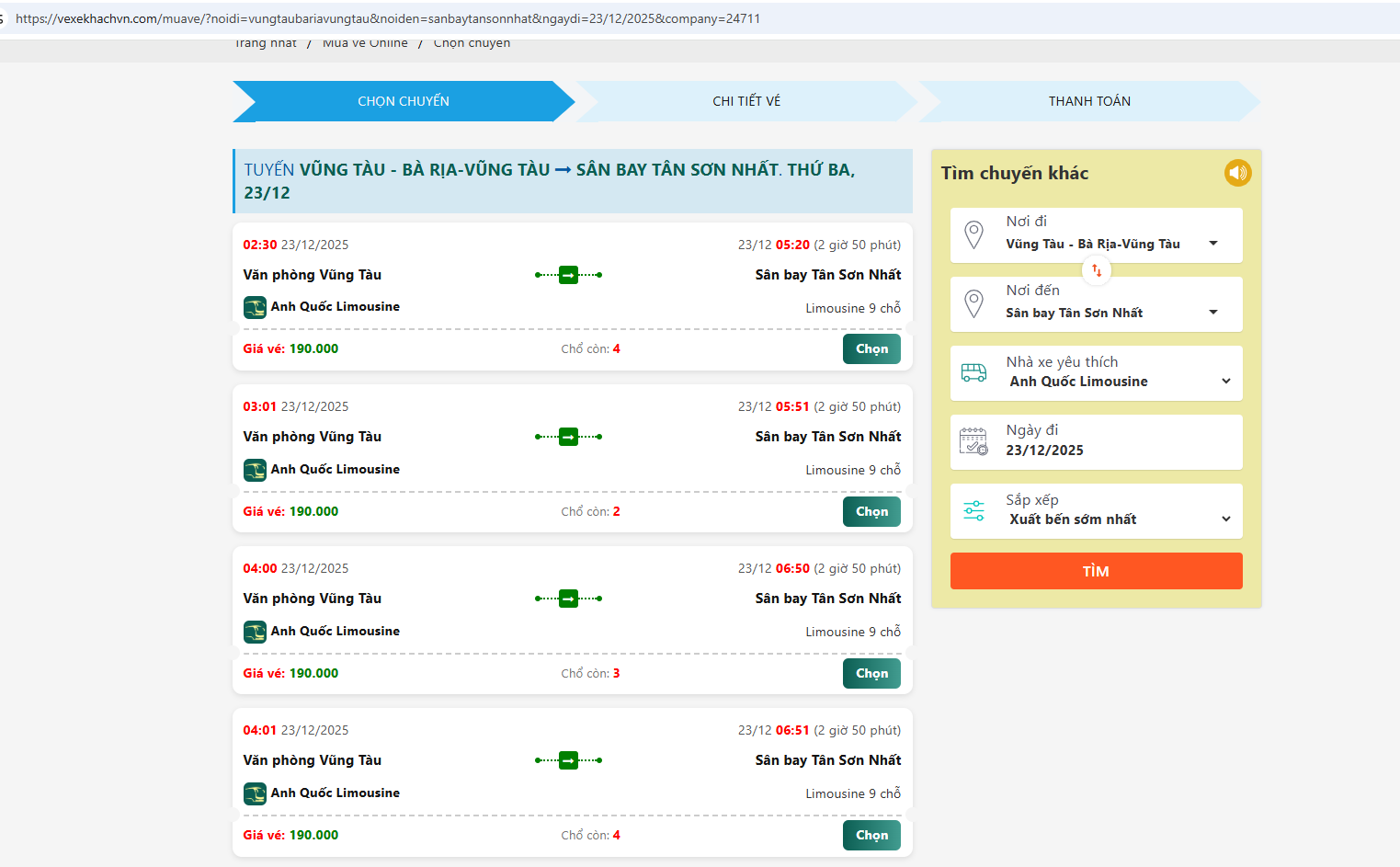Go to the CHI TIẾT VÉ step
1400x867 pixels.
coord(746,101)
